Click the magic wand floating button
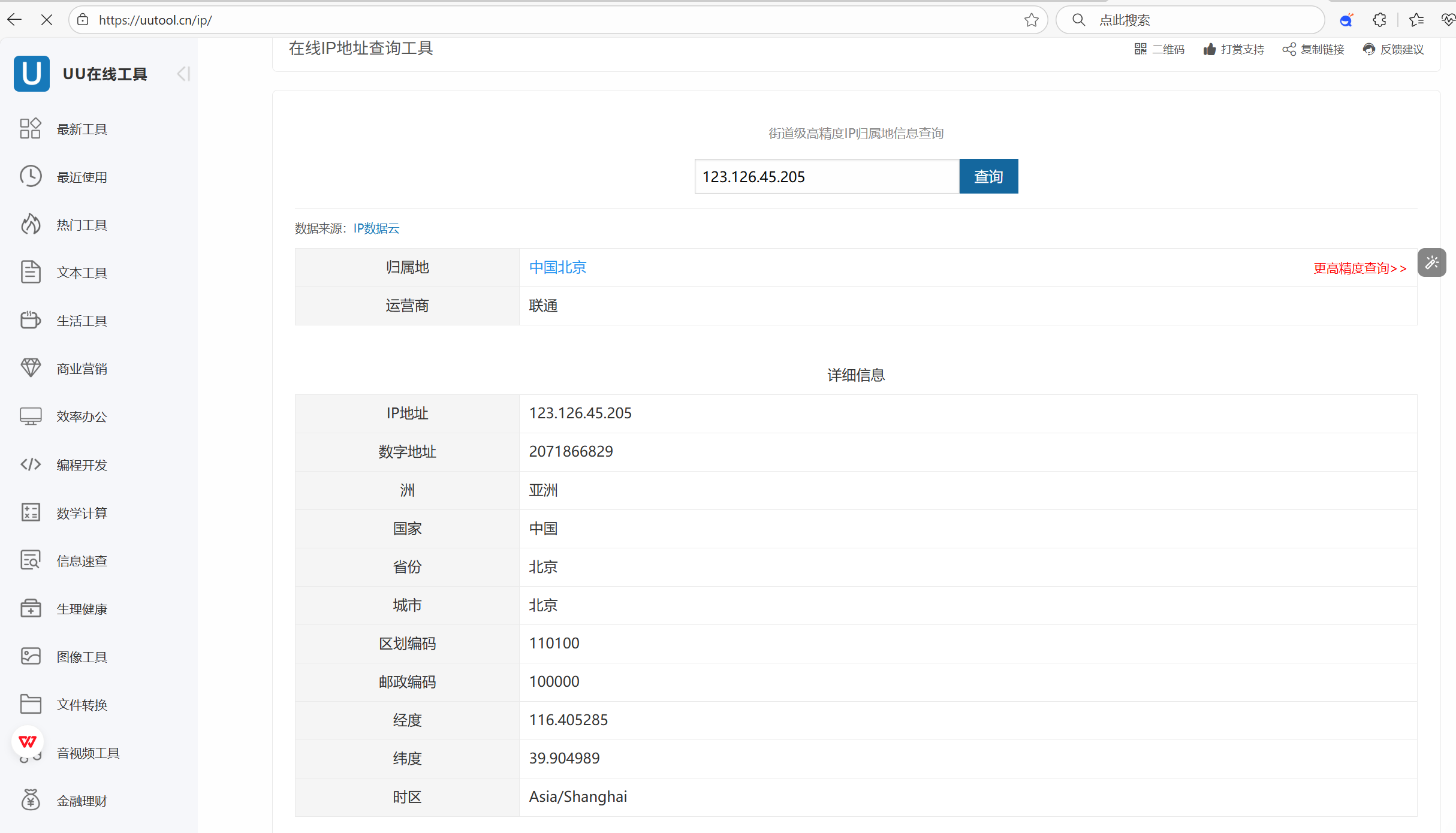 [x=1431, y=262]
